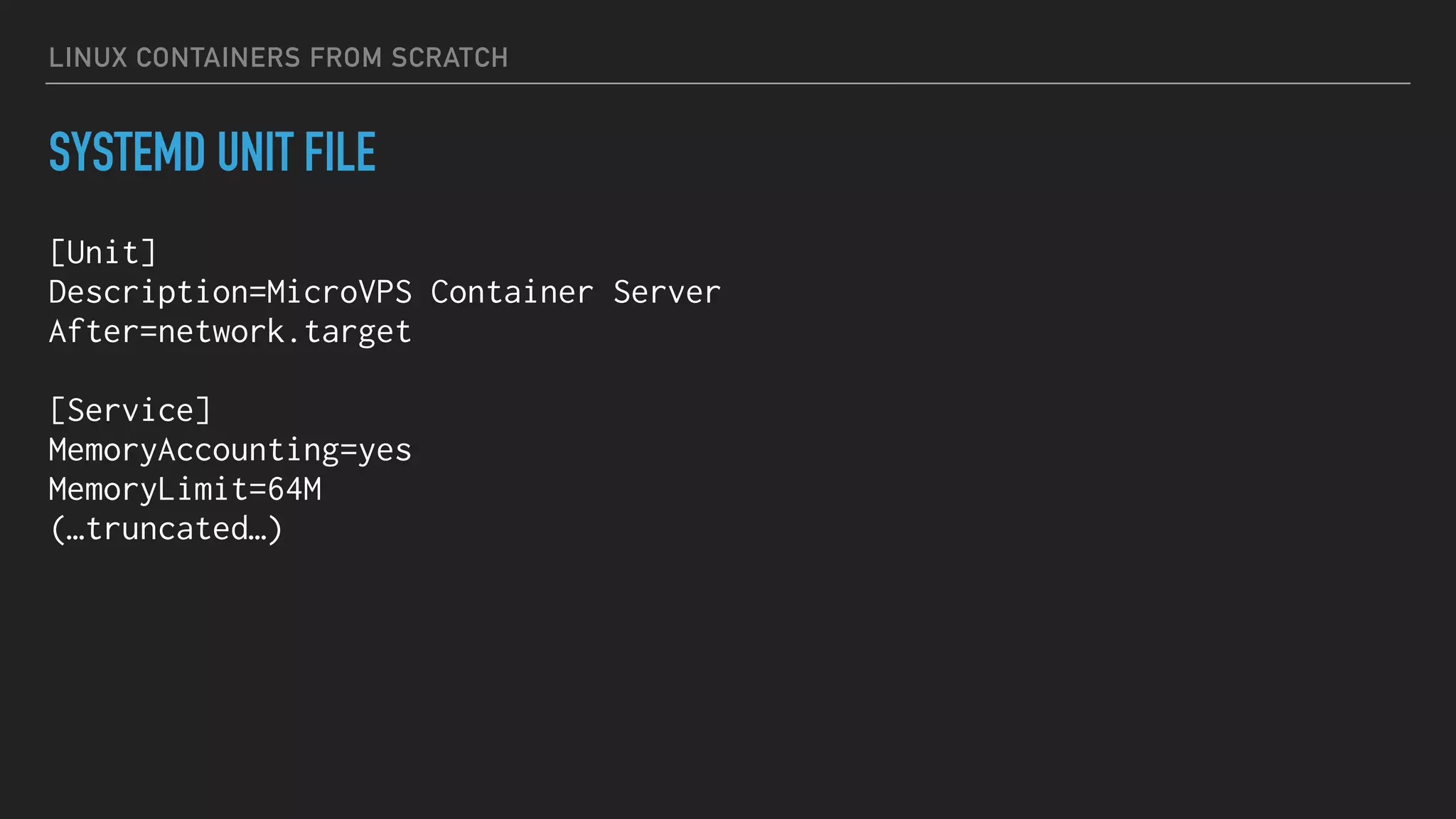The height and width of the screenshot is (819, 1456).
Task: Select the '[Unit]' section heading line
Action: tap(103, 253)
